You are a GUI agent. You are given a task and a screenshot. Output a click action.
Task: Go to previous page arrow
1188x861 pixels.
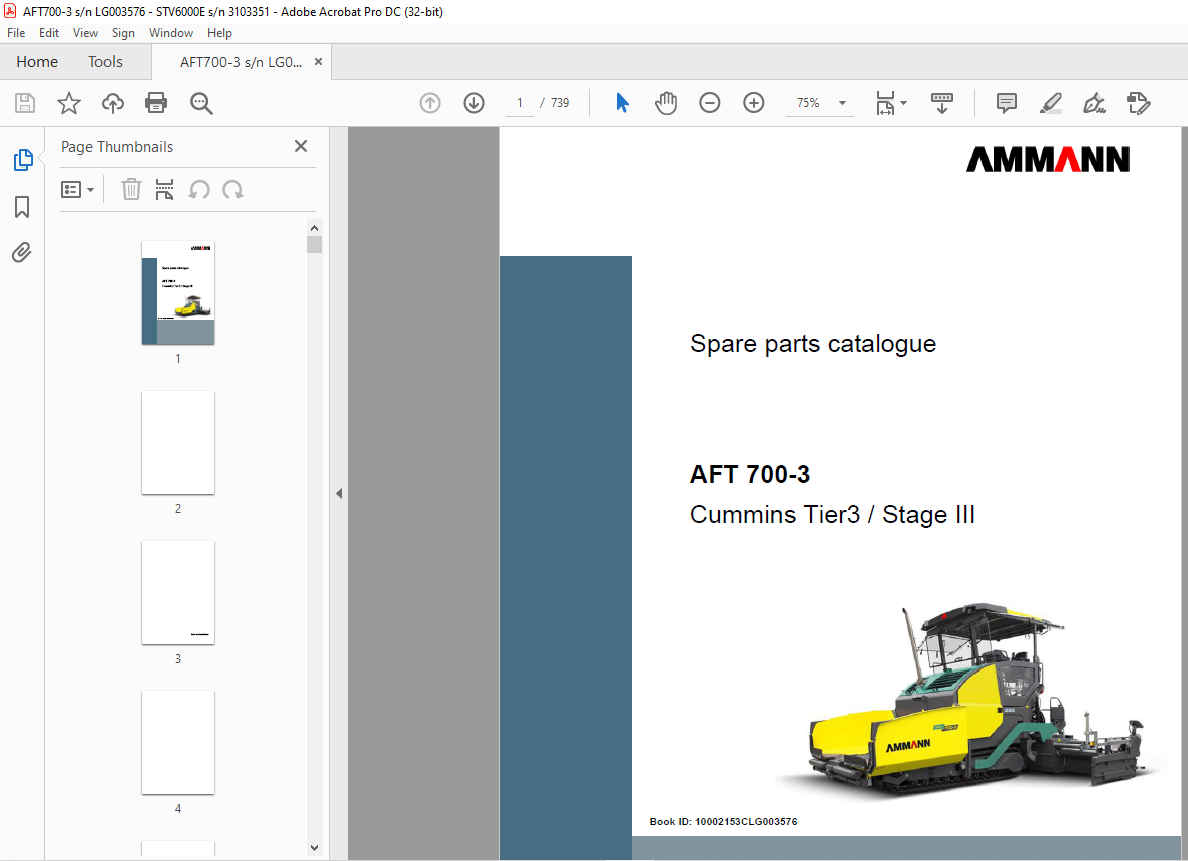coord(430,103)
